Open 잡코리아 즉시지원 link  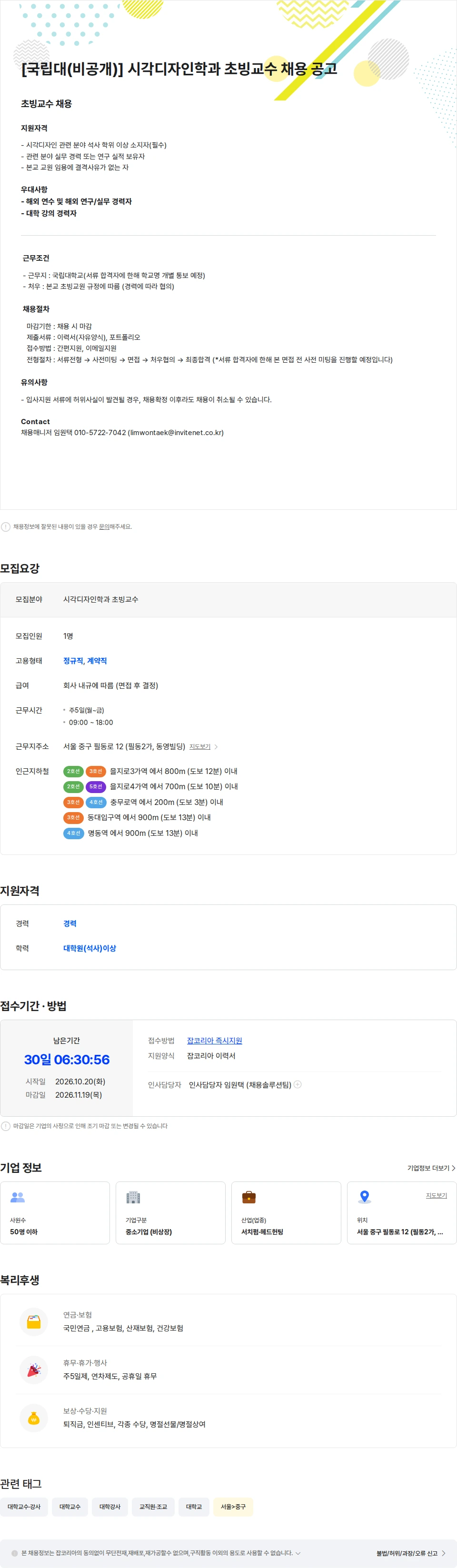(214, 1040)
